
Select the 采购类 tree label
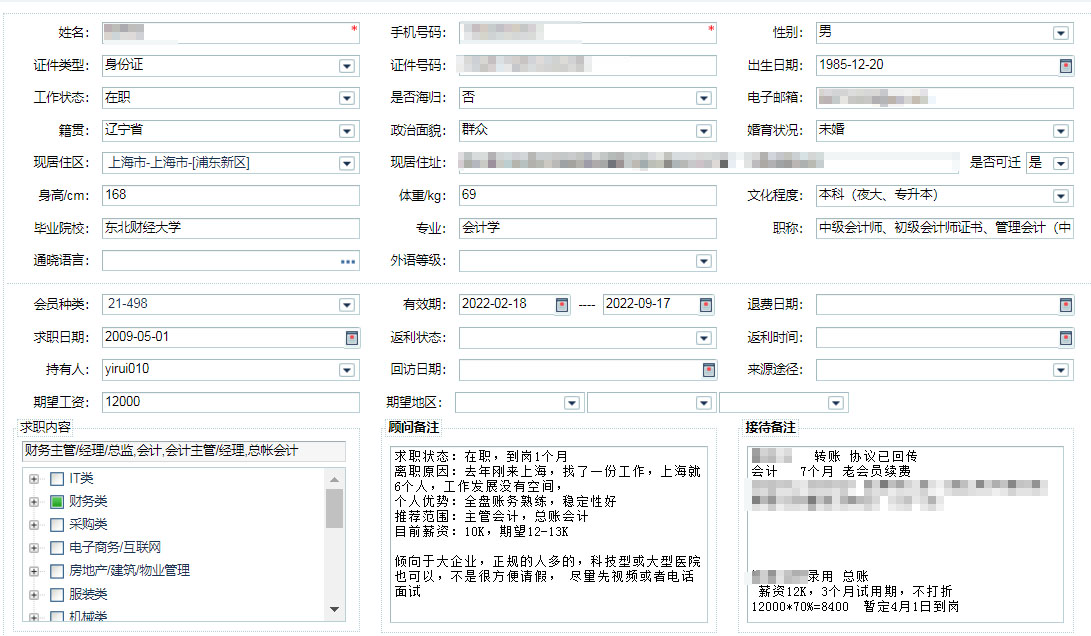[x=88, y=525]
